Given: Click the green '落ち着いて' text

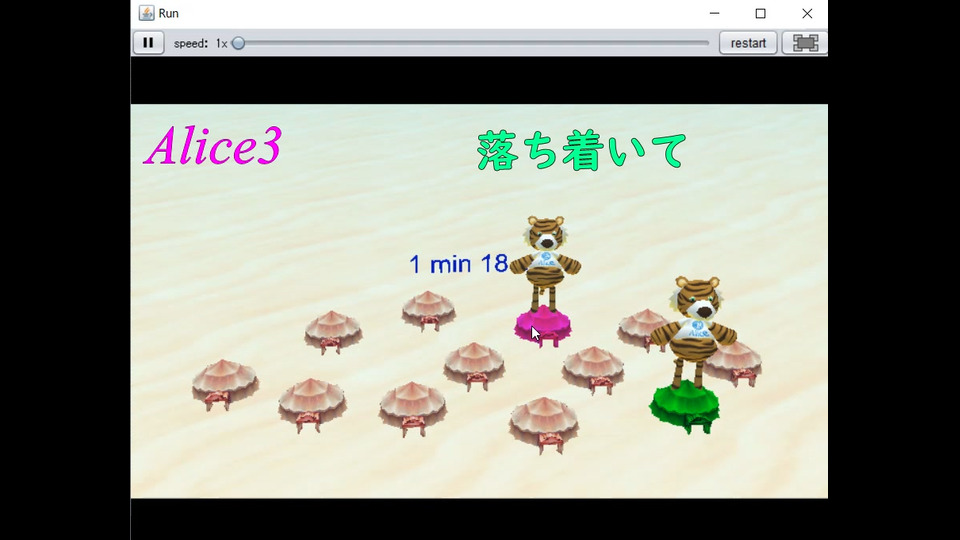Looking at the screenshot, I should (x=581, y=150).
